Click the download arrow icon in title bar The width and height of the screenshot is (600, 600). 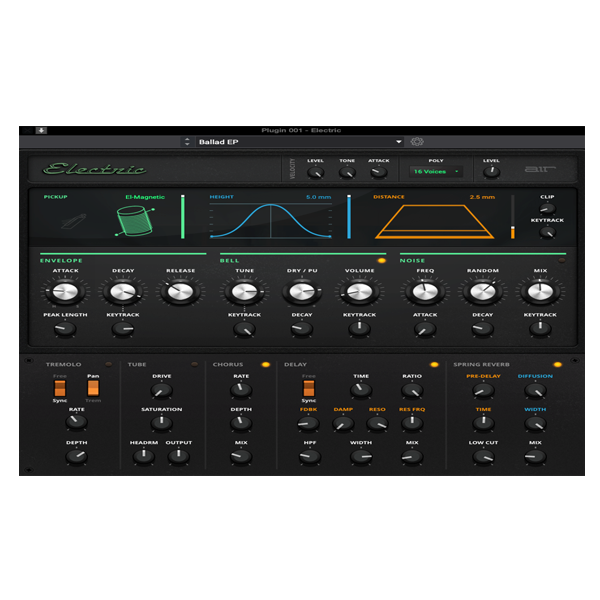[x=41, y=130]
